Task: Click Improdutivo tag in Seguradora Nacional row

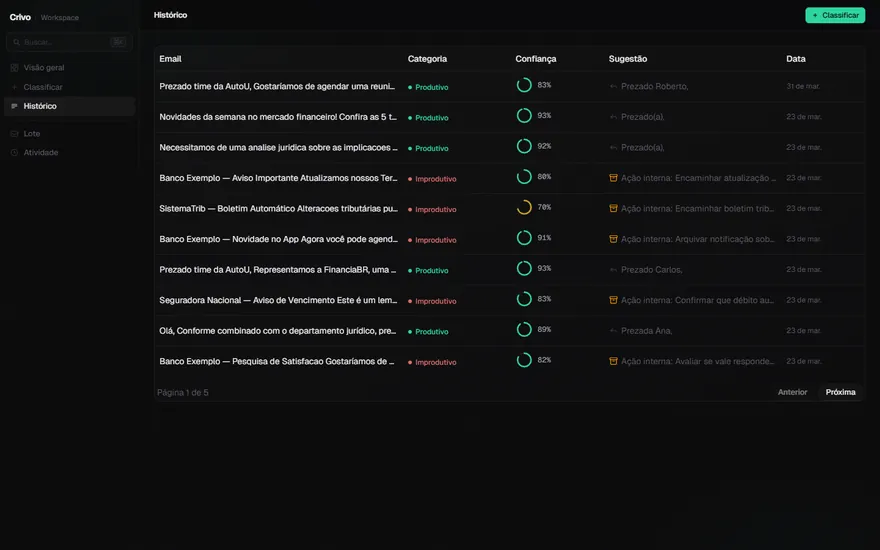Action: 432,301
